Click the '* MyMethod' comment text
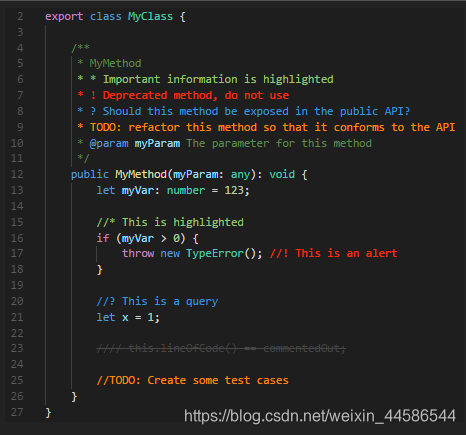This screenshot has width=466, height=435. [x=109, y=63]
